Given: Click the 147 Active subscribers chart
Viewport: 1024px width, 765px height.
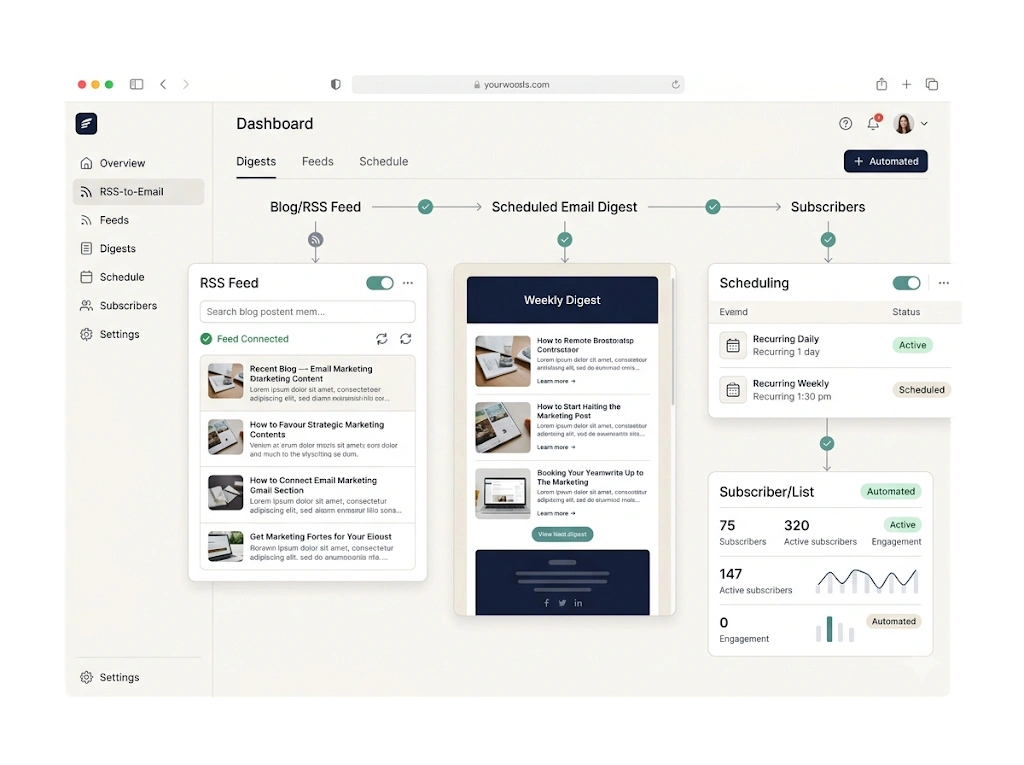Looking at the screenshot, I should pos(867,580).
